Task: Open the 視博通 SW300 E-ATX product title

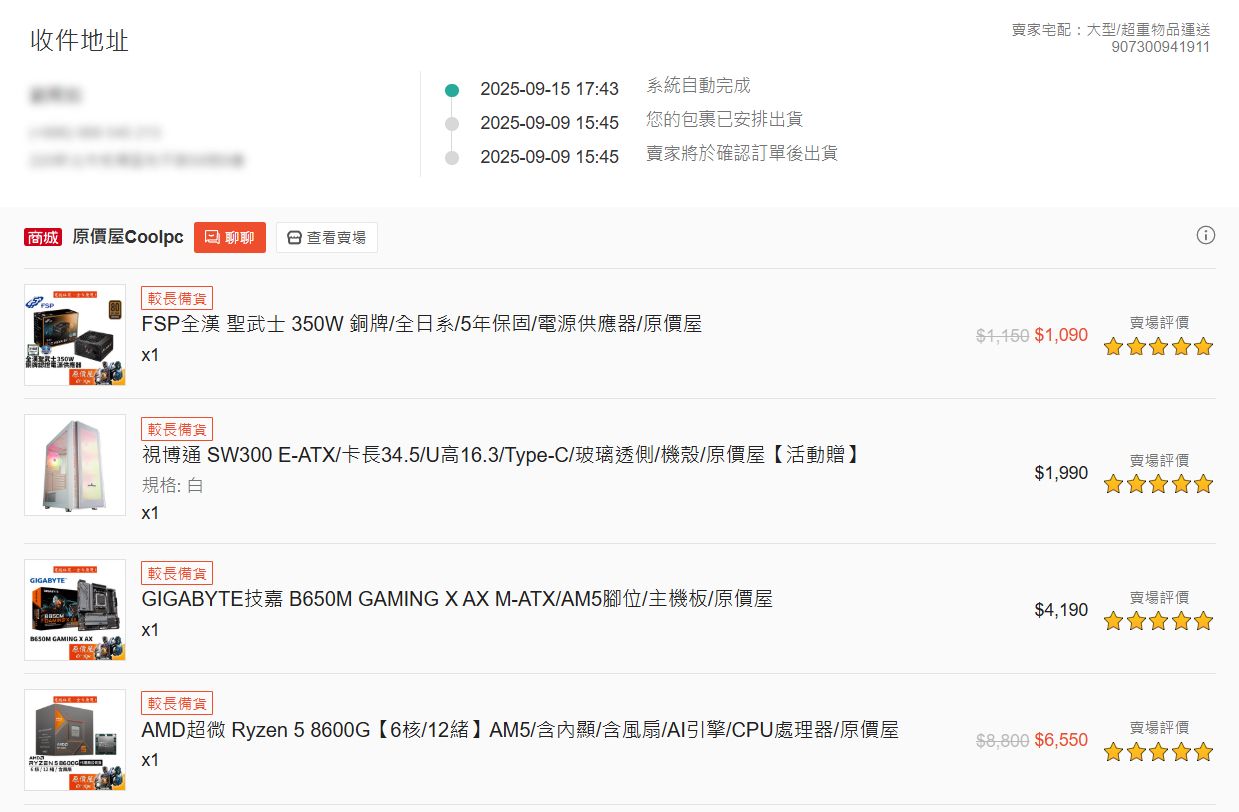Action: coord(500,455)
